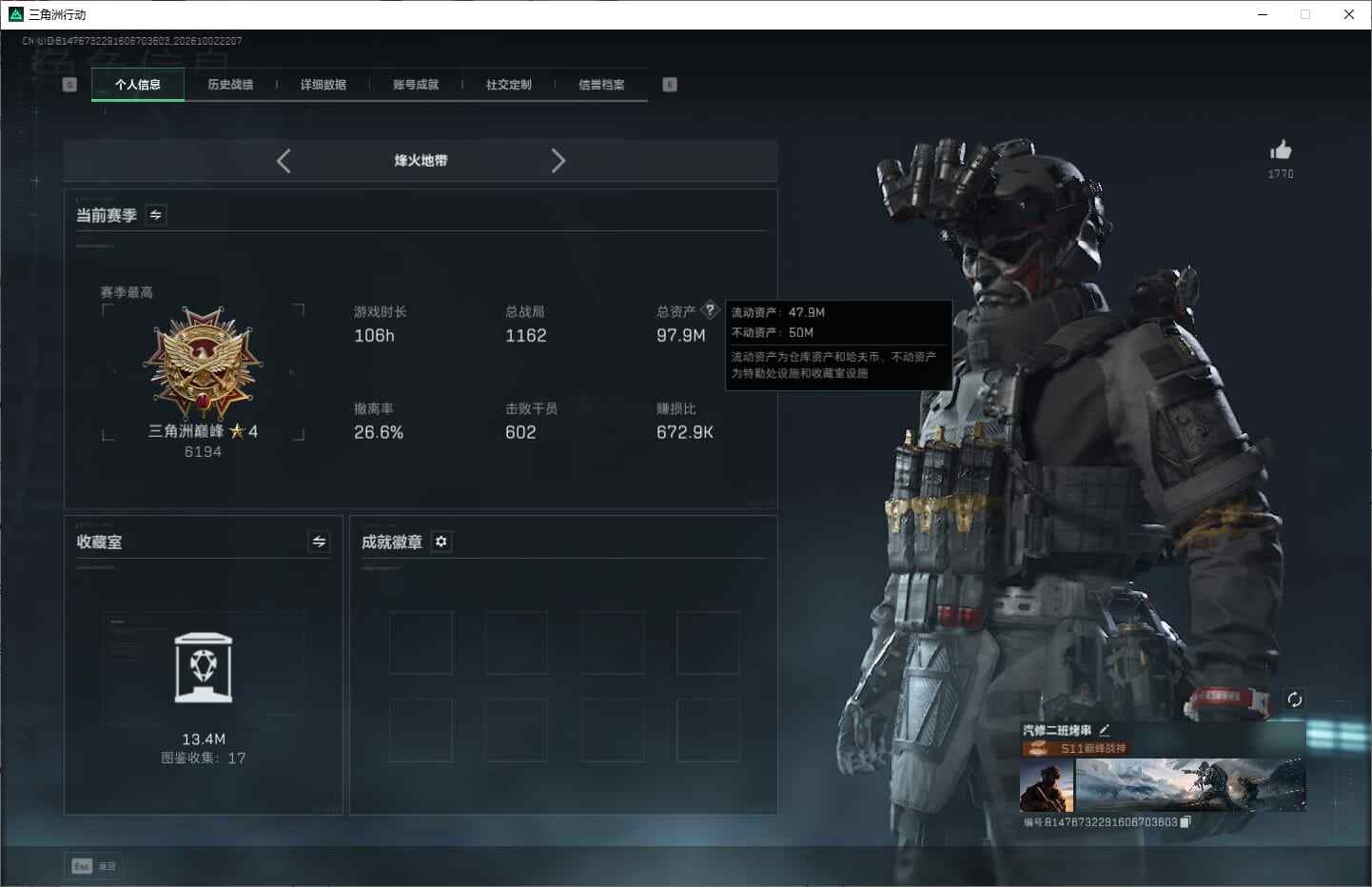Give a thumbs-up like to the profile
1372x887 pixels.
coord(1281,150)
